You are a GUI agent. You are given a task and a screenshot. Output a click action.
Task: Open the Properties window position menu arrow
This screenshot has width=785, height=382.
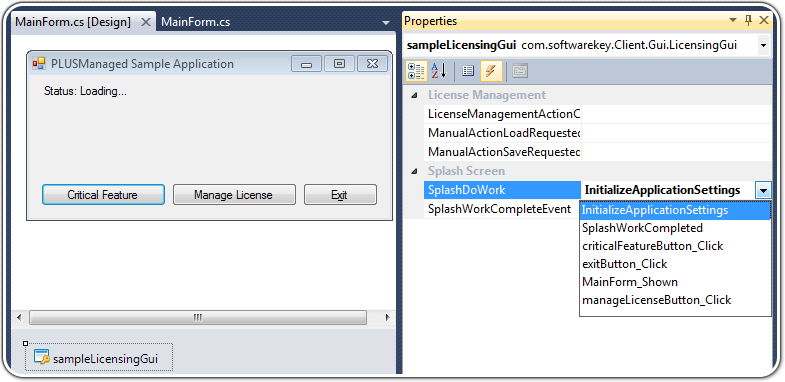(733, 21)
